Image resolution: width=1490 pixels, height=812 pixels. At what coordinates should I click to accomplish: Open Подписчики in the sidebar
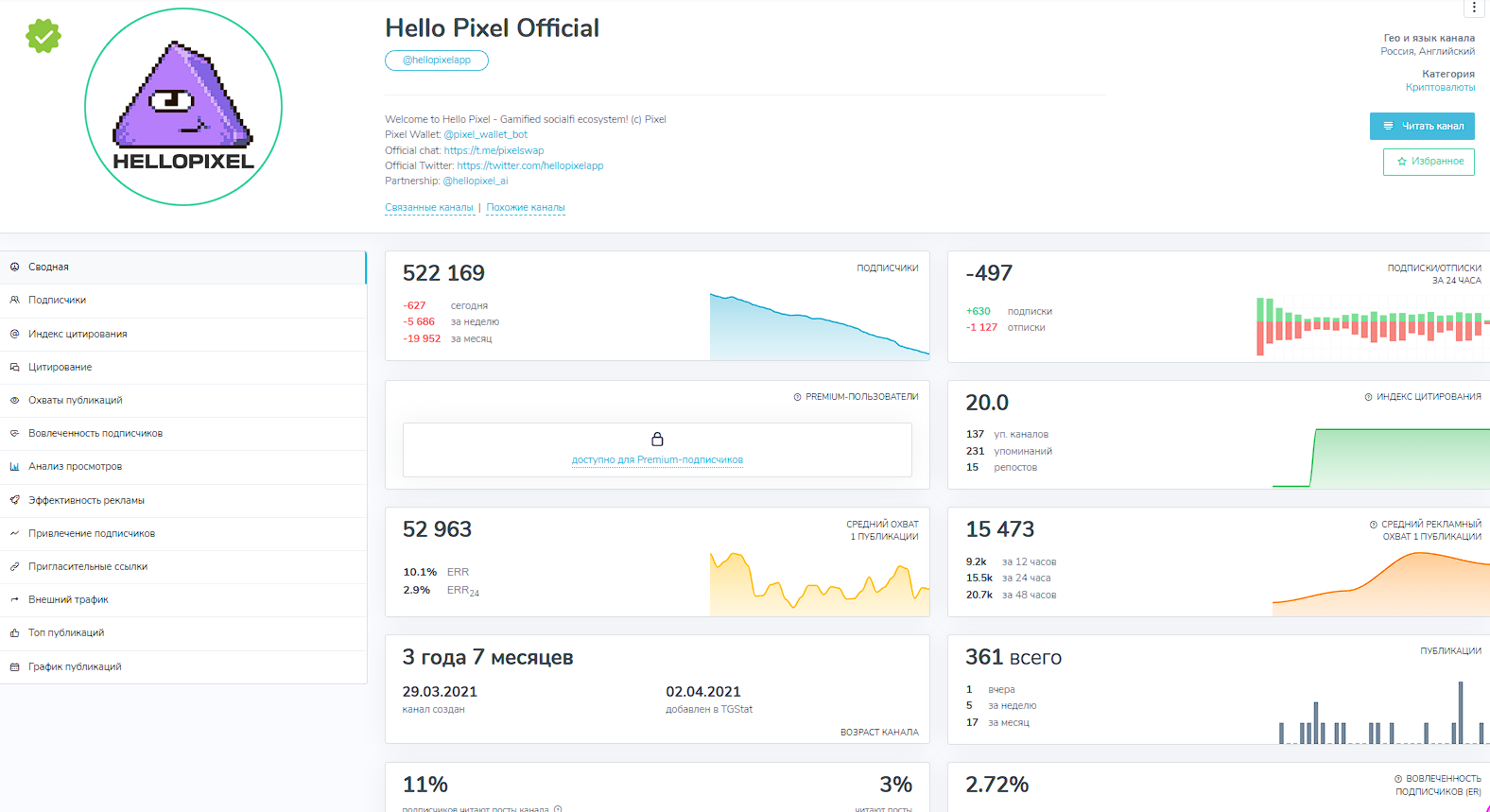click(x=183, y=301)
